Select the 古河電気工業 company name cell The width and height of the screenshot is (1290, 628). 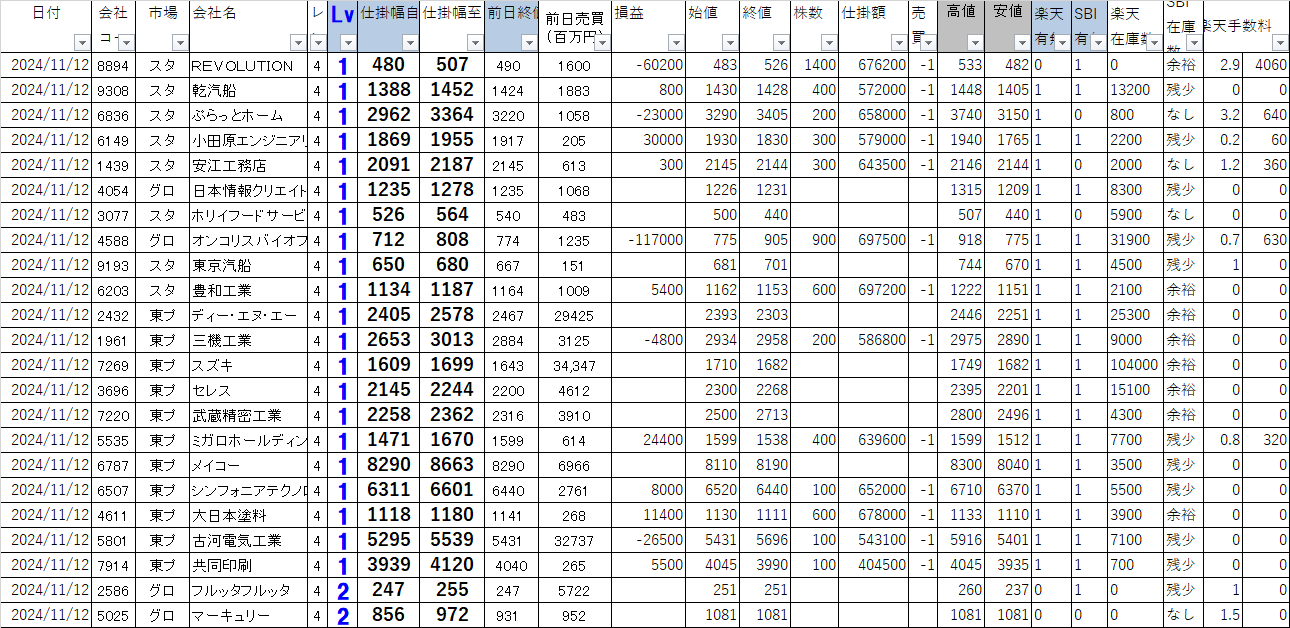click(x=249, y=540)
